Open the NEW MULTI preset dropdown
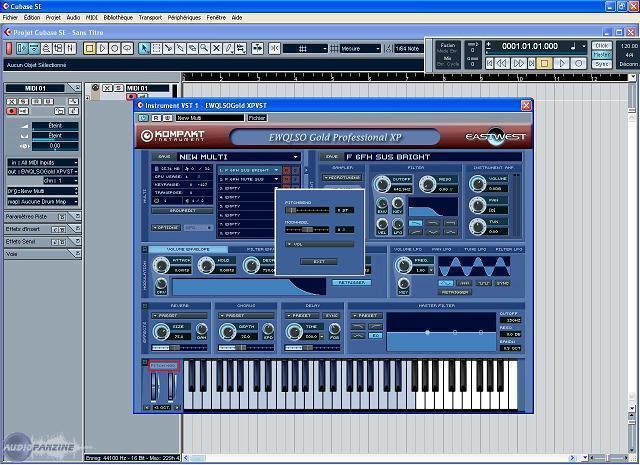 tap(238, 157)
